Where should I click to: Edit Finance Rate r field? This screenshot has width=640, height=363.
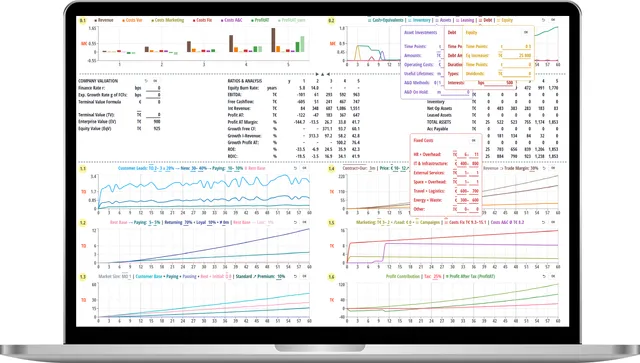click(153, 88)
